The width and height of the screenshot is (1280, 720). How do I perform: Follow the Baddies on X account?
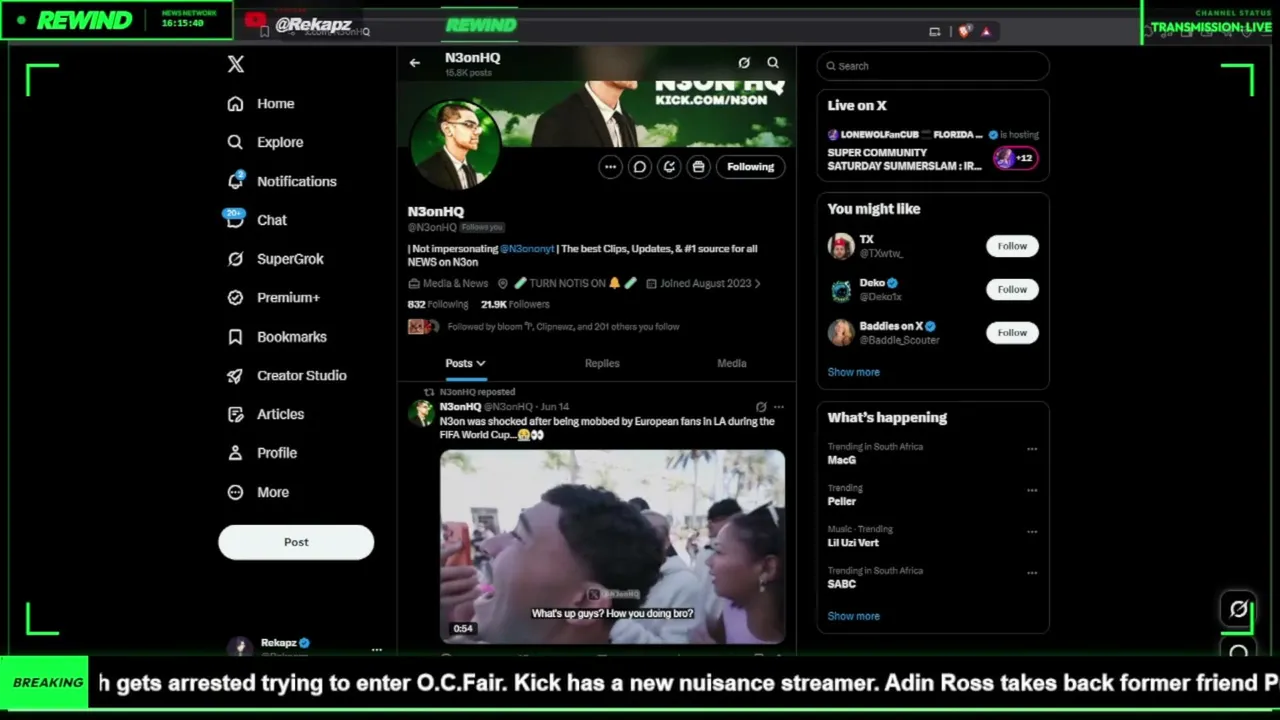coord(1012,332)
